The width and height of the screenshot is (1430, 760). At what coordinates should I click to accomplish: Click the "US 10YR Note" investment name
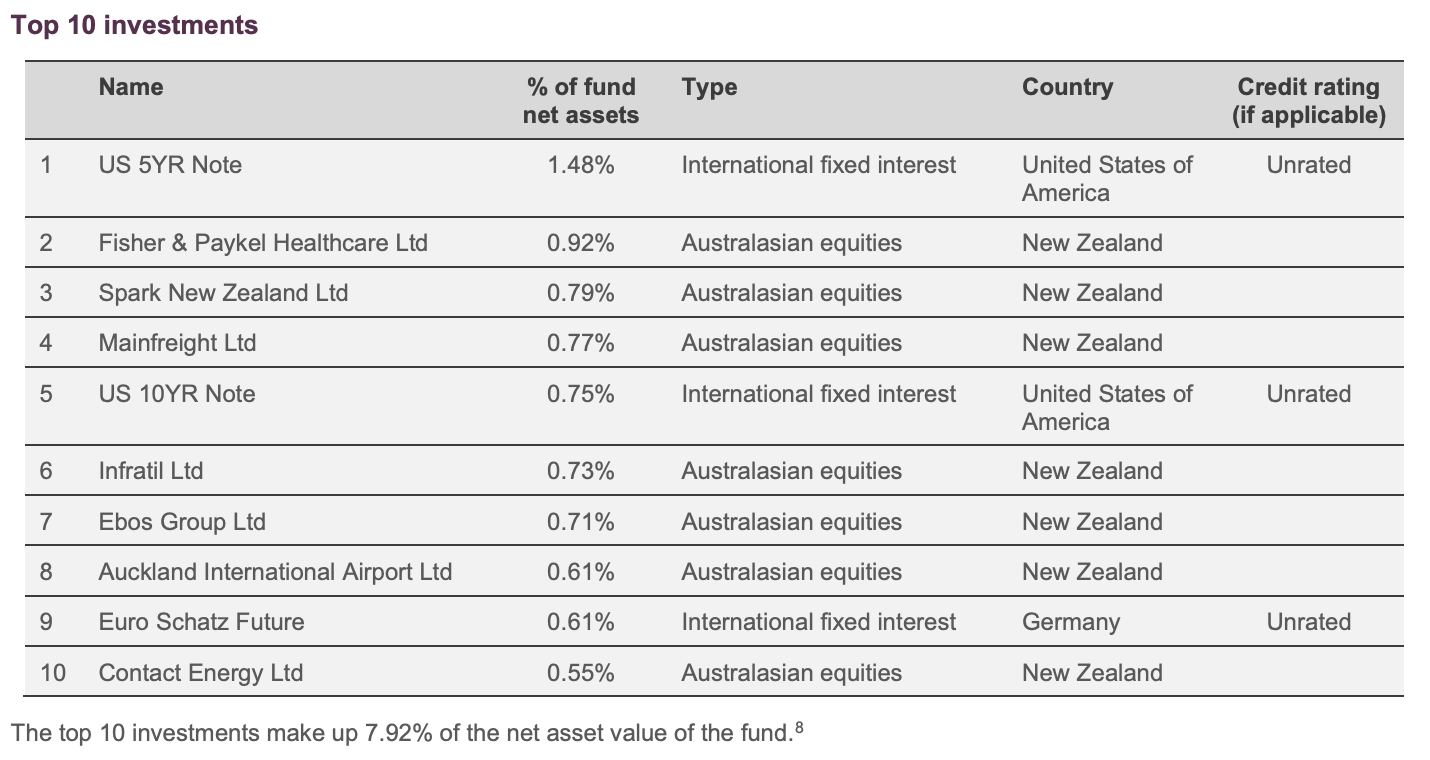[x=177, y=394]
